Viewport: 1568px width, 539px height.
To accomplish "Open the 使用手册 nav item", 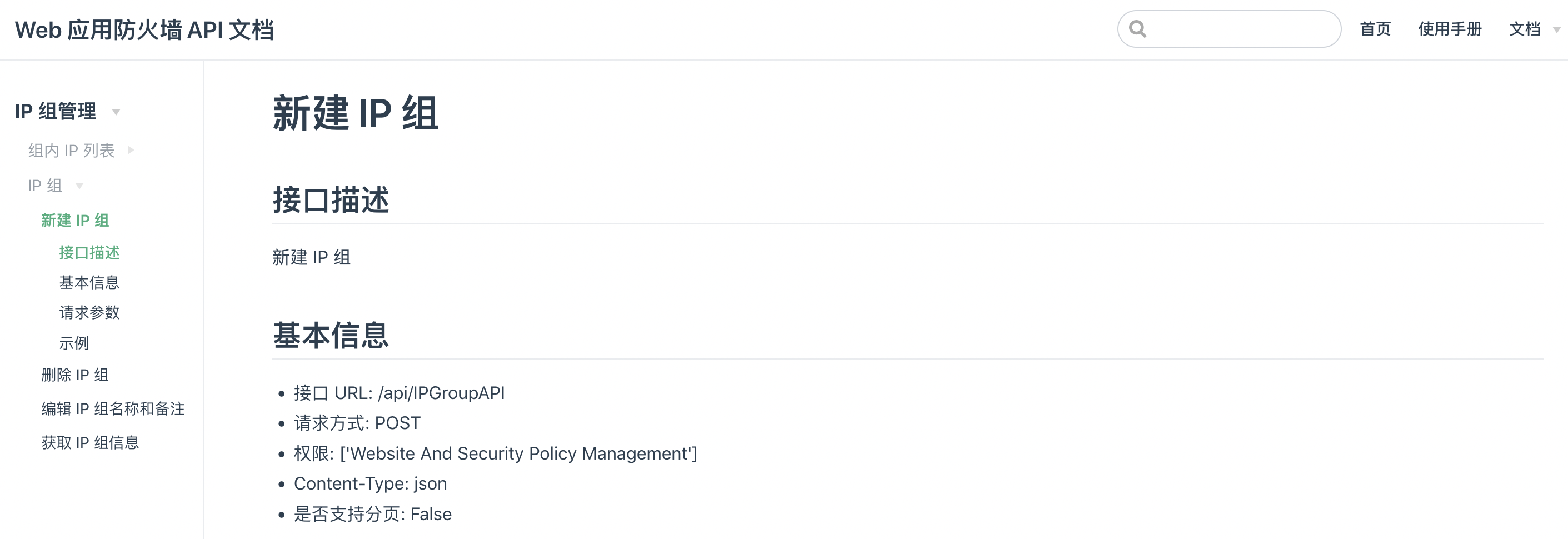I will pyautogui.click(x=1449, y=29).
